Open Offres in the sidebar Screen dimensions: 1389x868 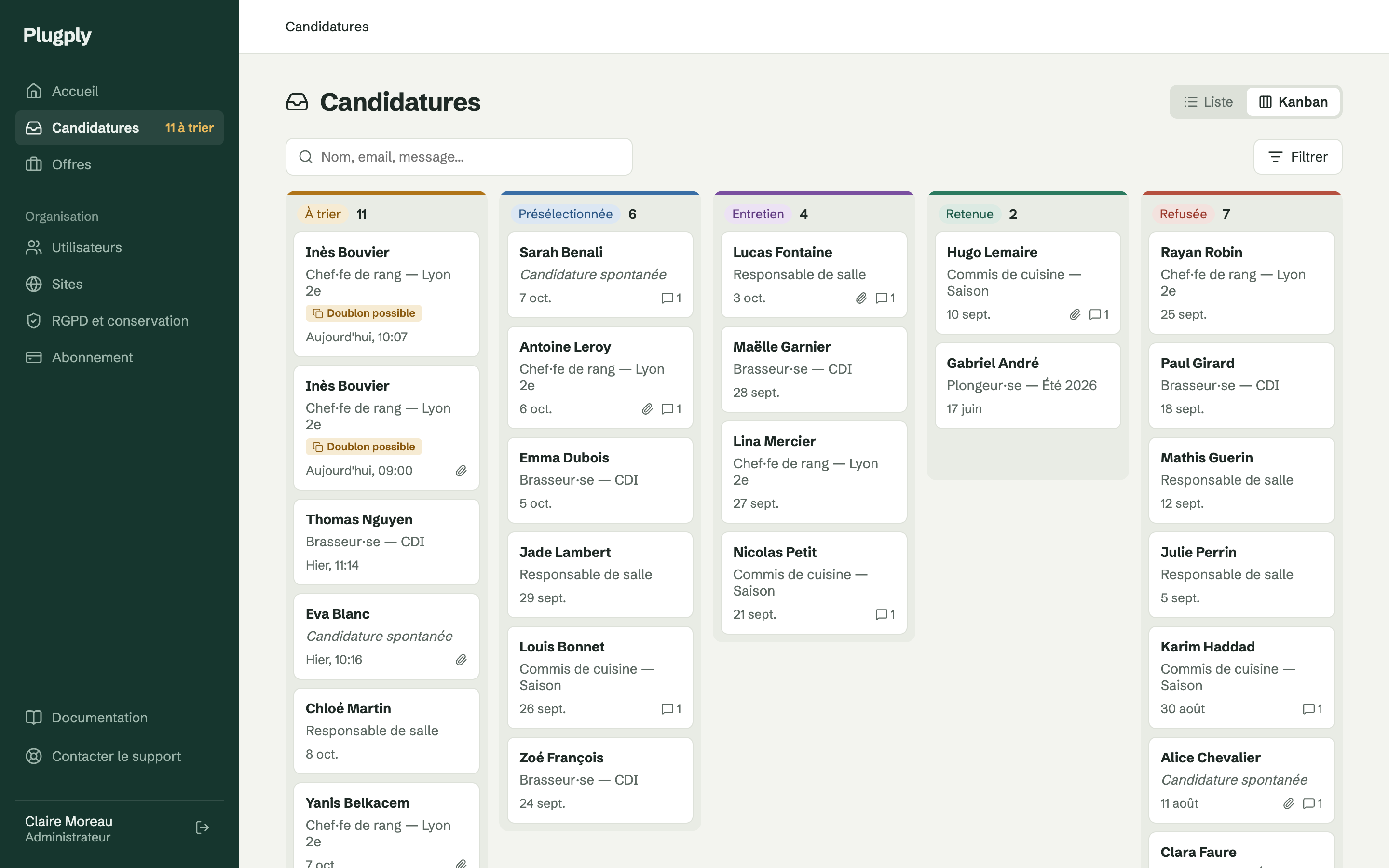point(120,165)
